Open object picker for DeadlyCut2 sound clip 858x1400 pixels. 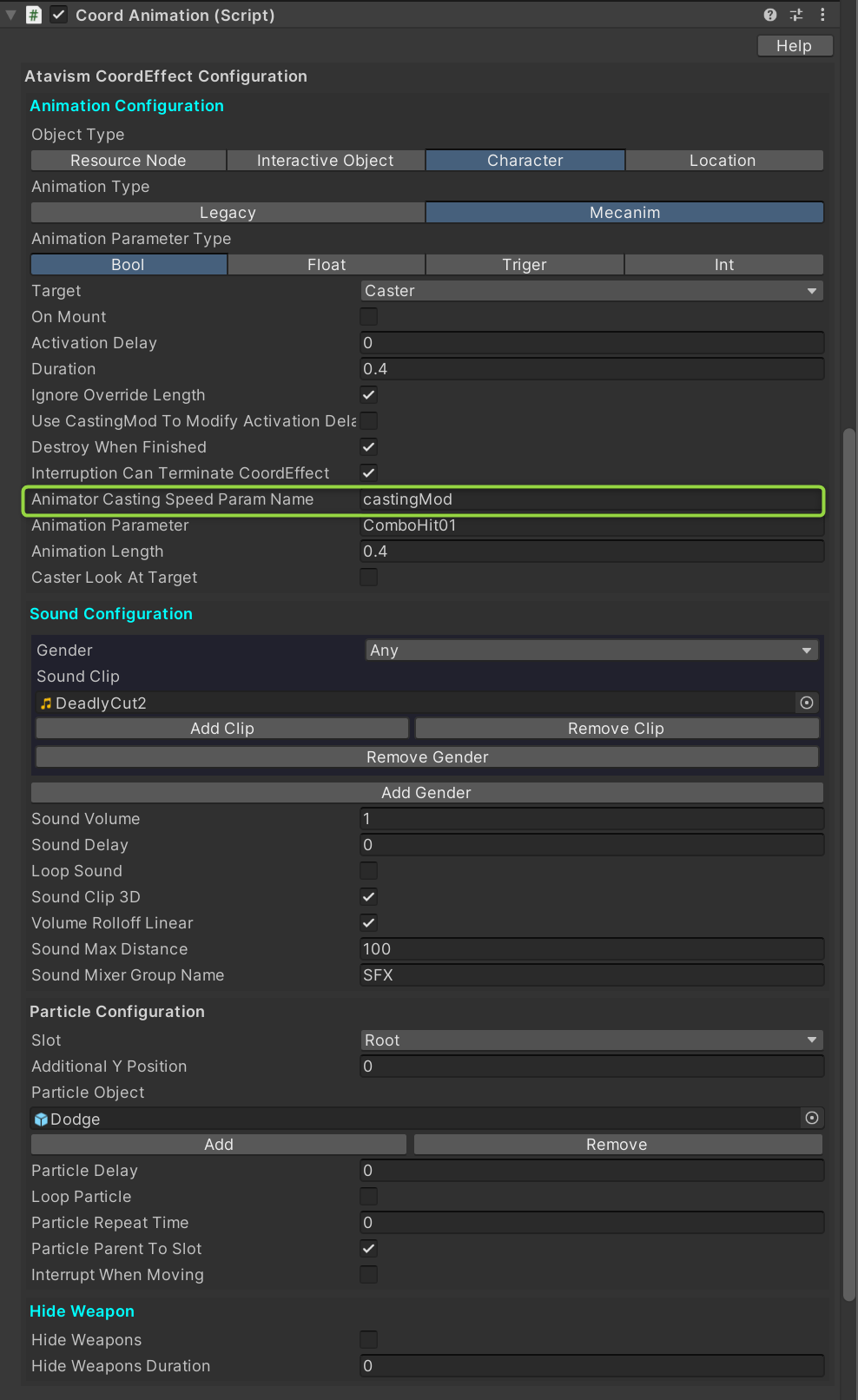(807, 703)
